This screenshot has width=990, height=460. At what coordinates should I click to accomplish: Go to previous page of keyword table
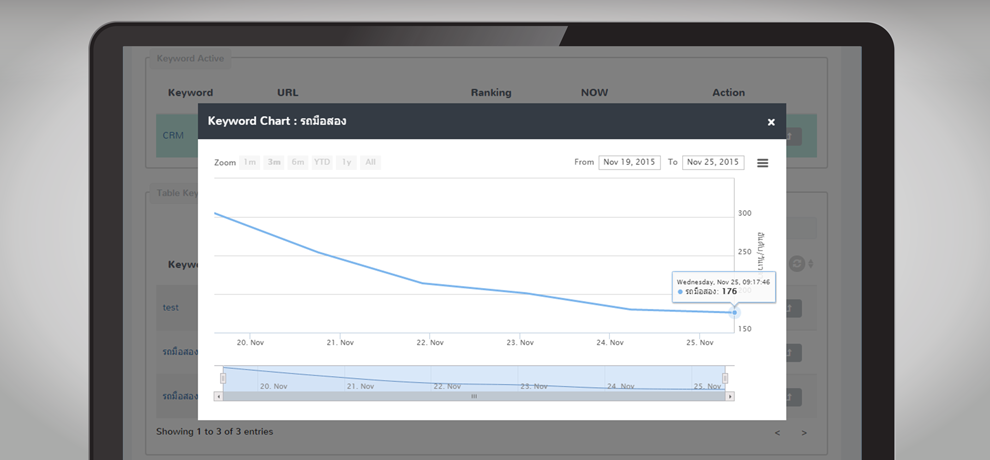(x=777, y=433)
